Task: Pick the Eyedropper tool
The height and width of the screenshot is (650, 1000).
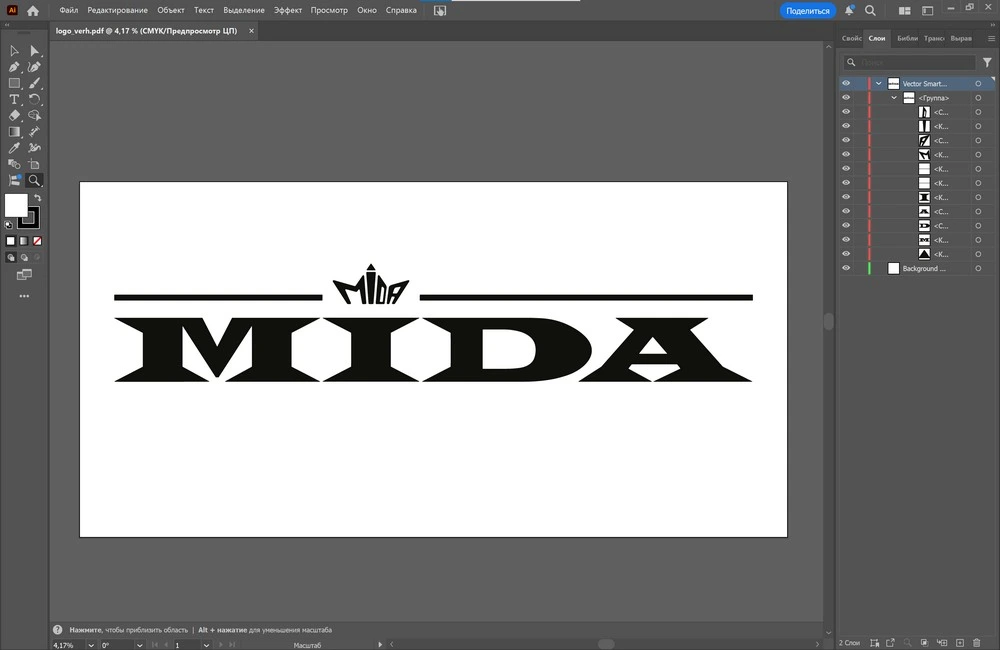Action: pos(14,148)
